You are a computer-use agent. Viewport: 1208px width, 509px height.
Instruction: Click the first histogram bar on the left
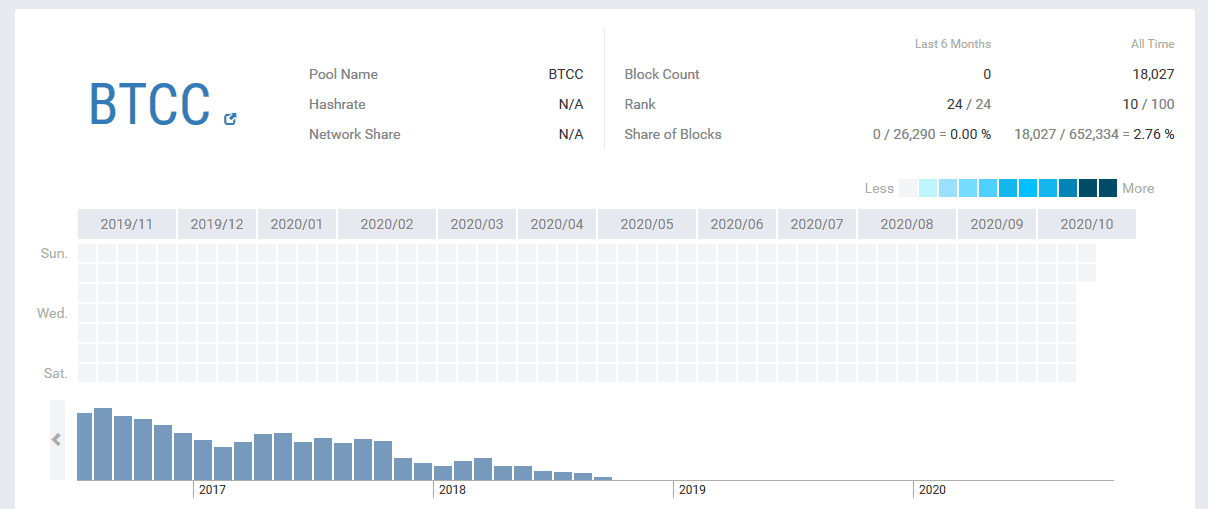pos(84,446)
